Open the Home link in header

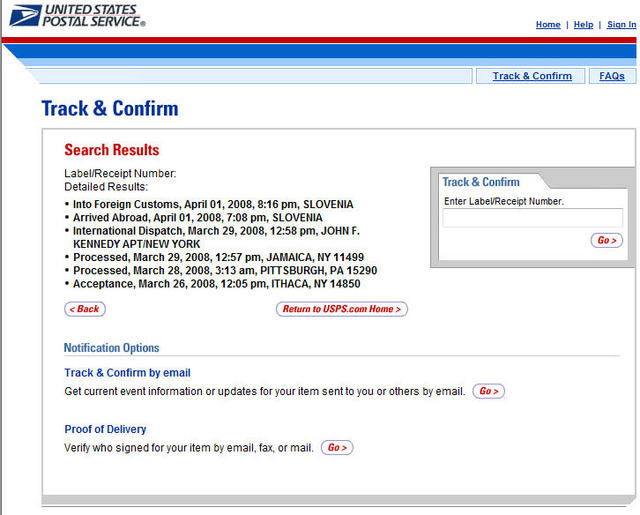click(x=548, y=24)
